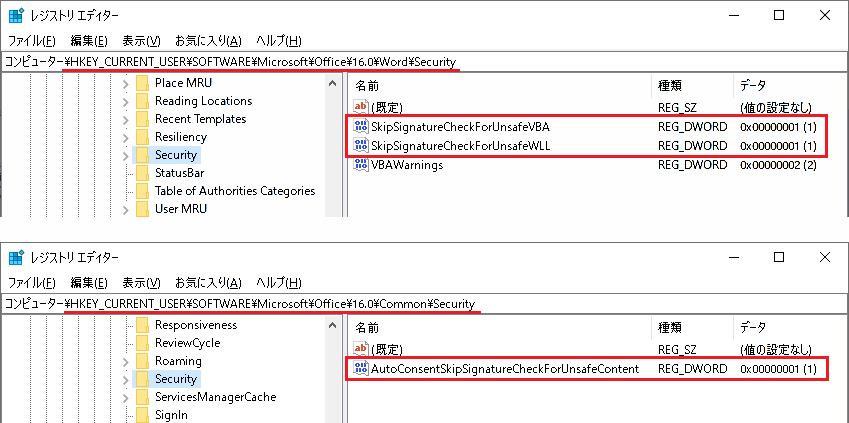Select Recent Templates folder icon
Viewport: 849px width, 423px height.
[142, 119]
